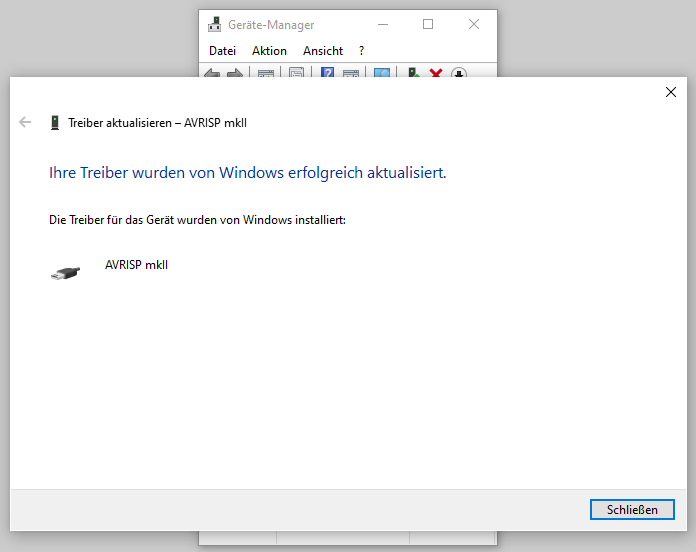The image size is (696, 552).
Task: Open the Datei menu in Geräte-Manager
Action: click(222, 51)
